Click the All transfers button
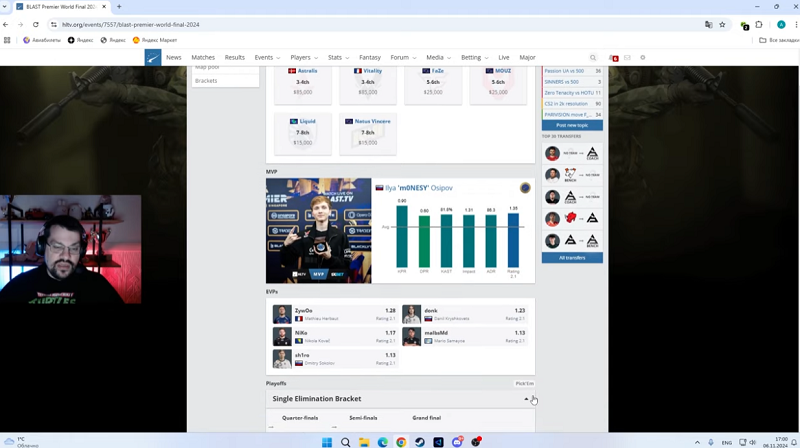This screenshot has width=800, height=448. coord(572,258)
